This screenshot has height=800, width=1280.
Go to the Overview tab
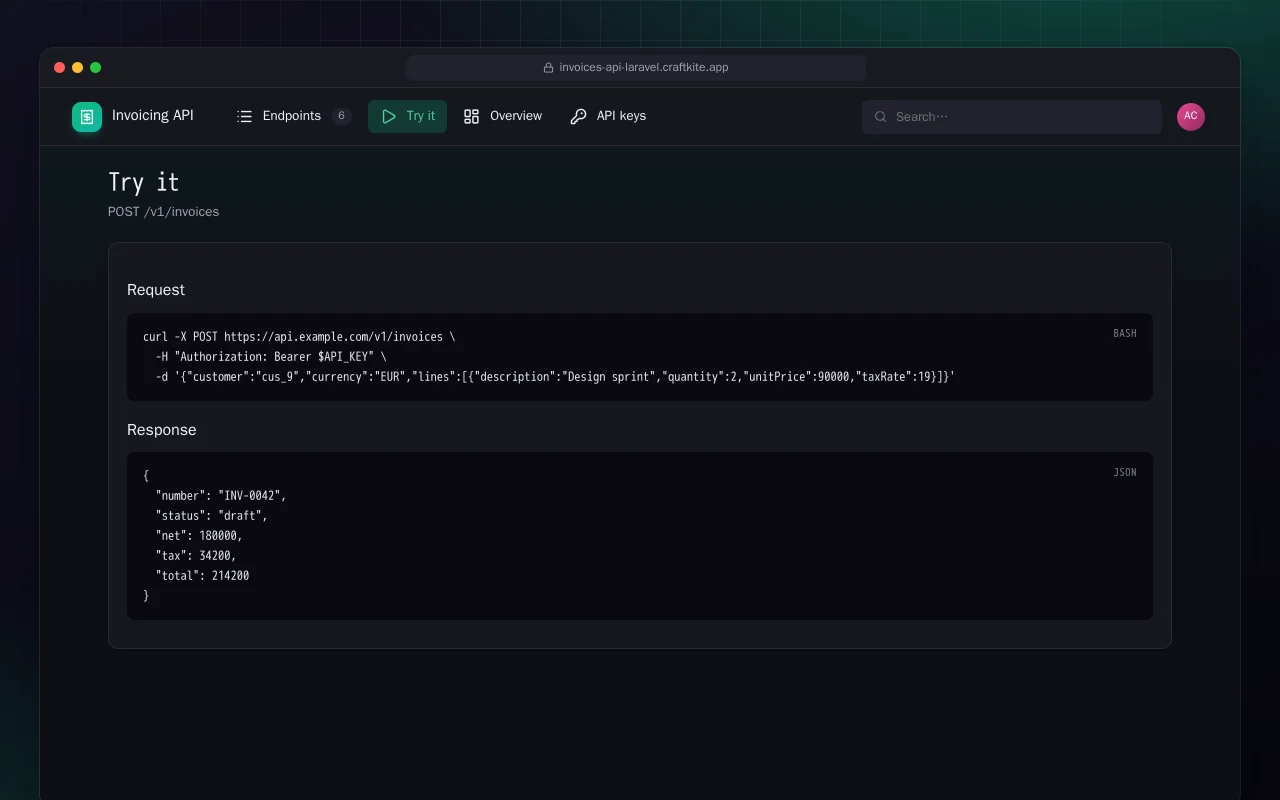click(503, 116)
